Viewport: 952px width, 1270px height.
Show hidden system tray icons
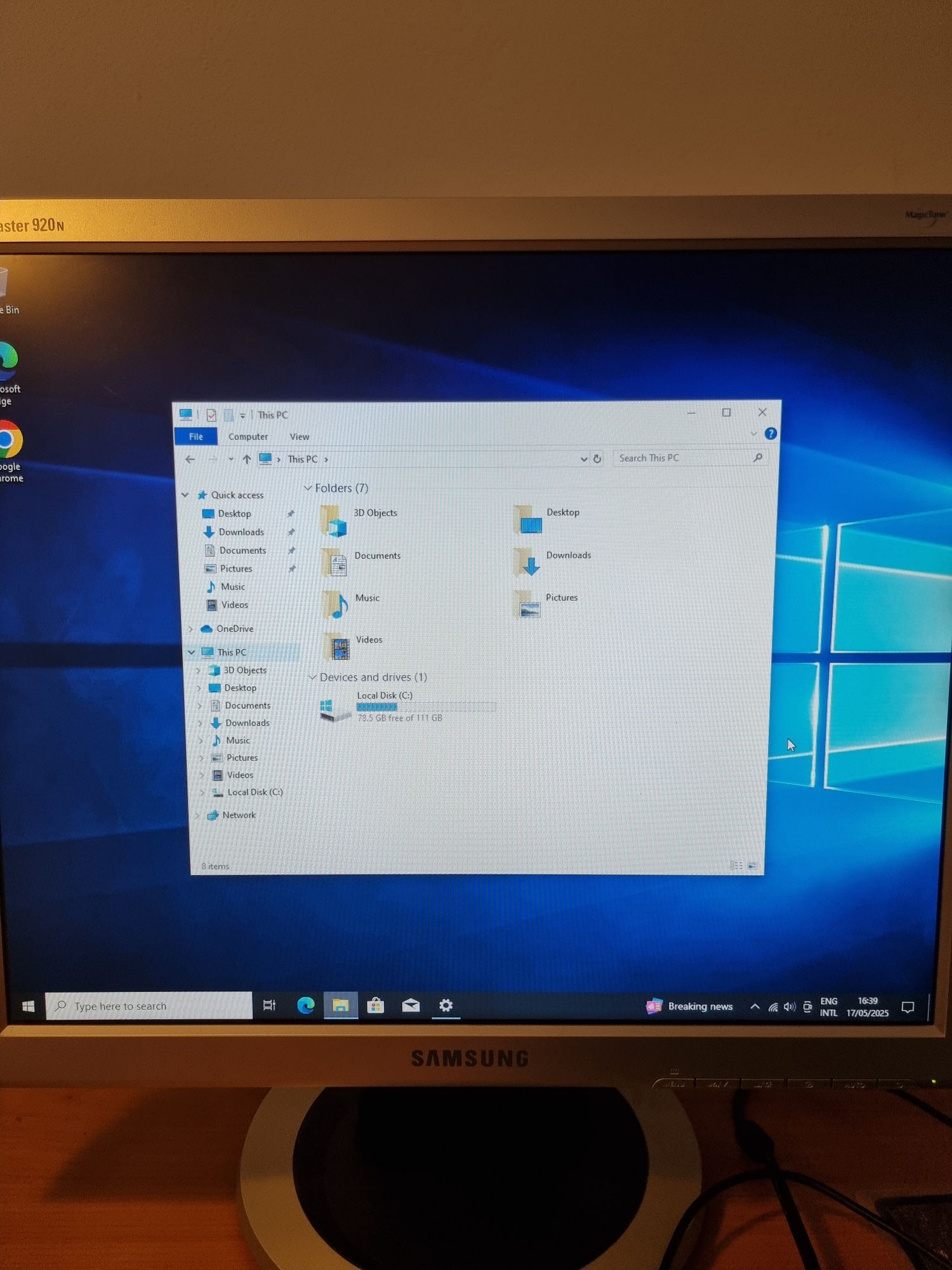[x=755, y=1006]
